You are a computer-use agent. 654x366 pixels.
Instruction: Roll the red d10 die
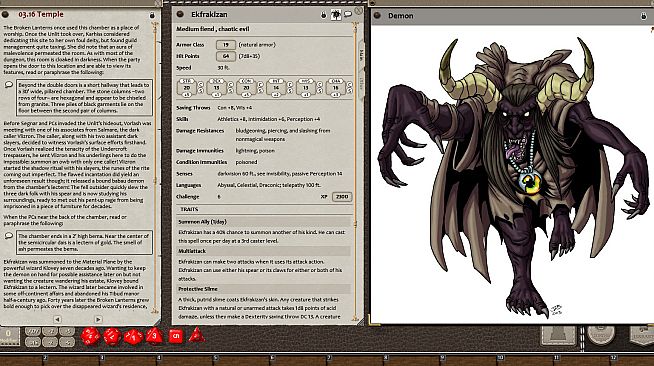click(x=133, y=337)
